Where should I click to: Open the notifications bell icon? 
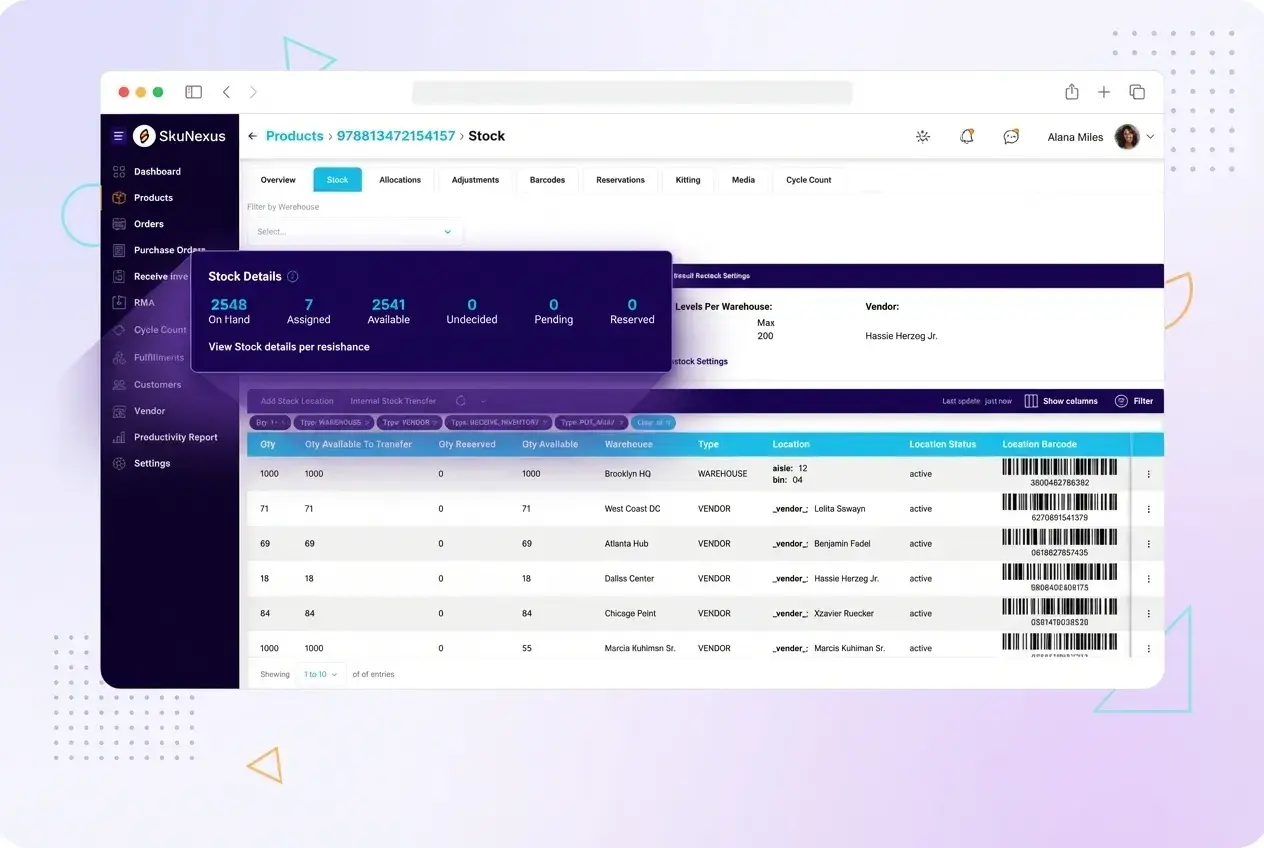(967, 136)
